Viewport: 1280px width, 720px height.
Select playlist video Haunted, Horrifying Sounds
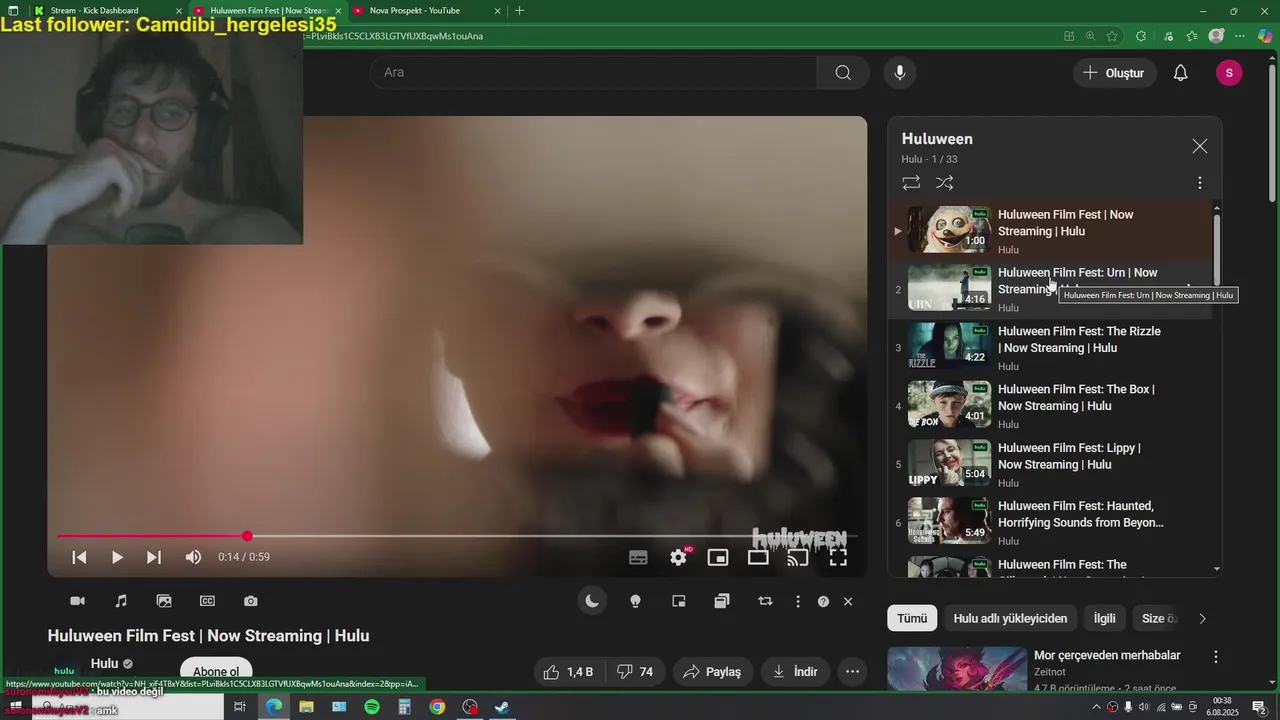1050,522
